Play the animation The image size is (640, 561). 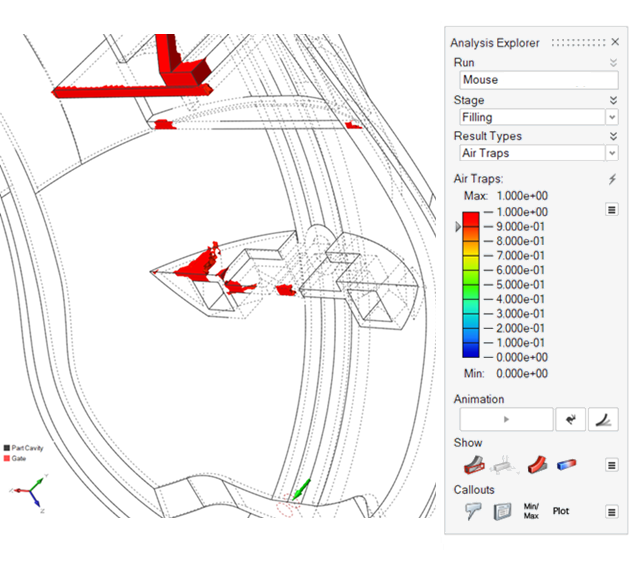(x=506, y=420)
